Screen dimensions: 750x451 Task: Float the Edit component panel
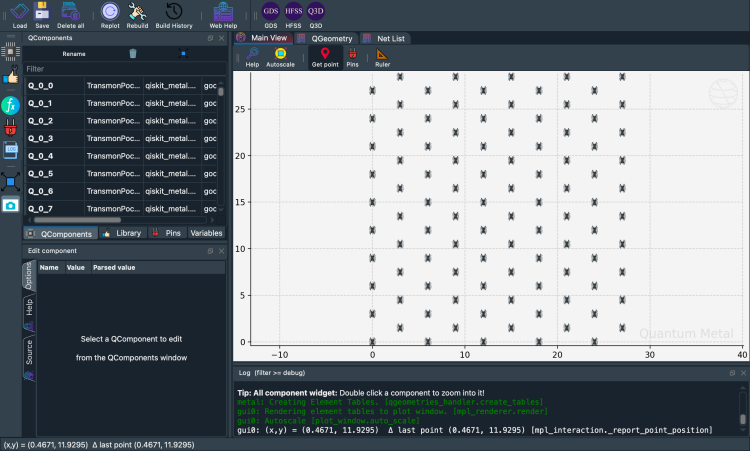click(x=210, y=251)
